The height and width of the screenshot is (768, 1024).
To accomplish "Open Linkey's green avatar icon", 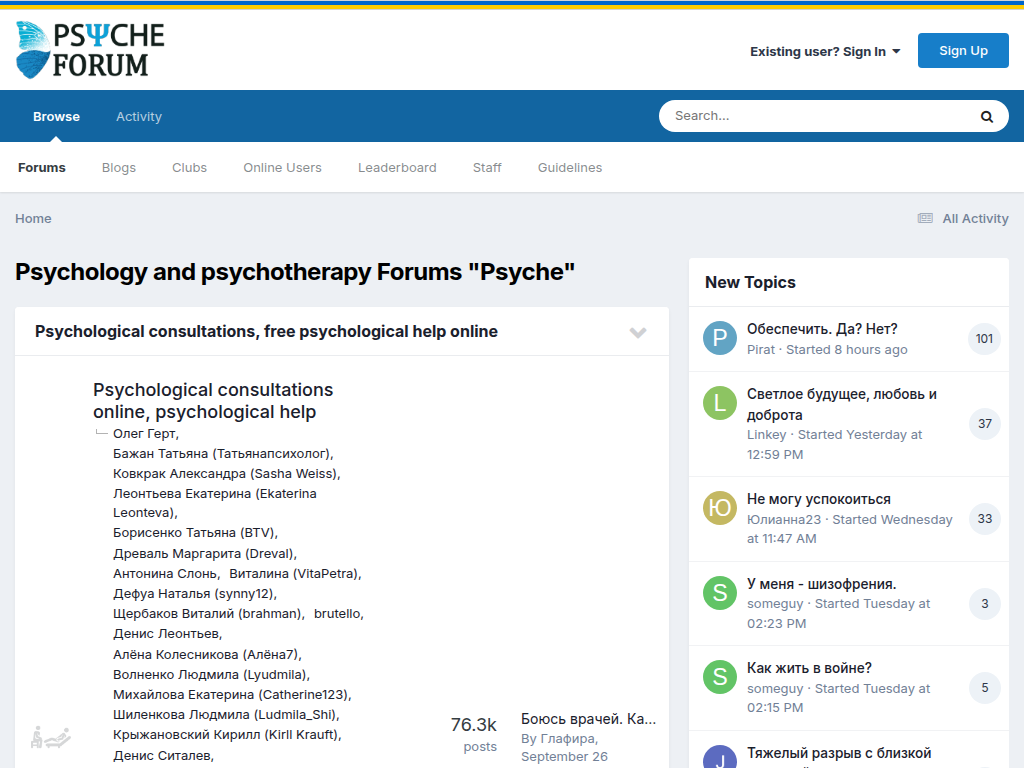I will (x=719, y=403).
